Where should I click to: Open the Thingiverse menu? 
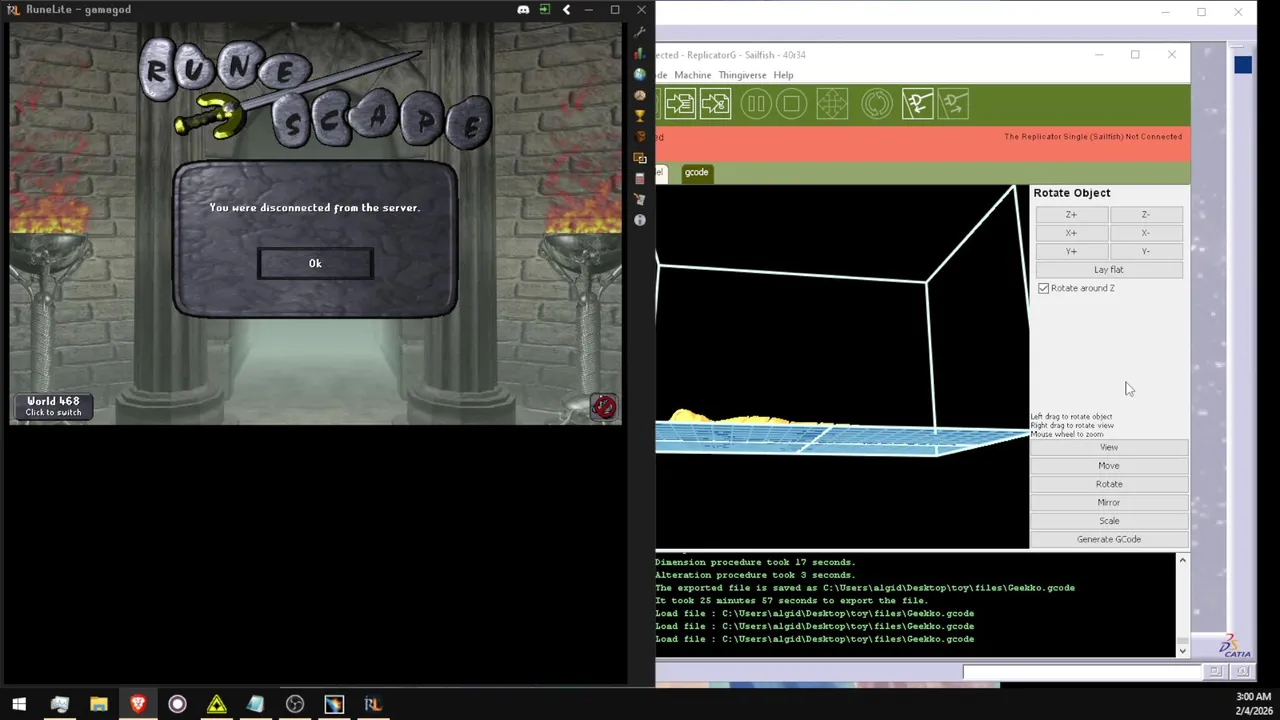(x=742, y=75)
